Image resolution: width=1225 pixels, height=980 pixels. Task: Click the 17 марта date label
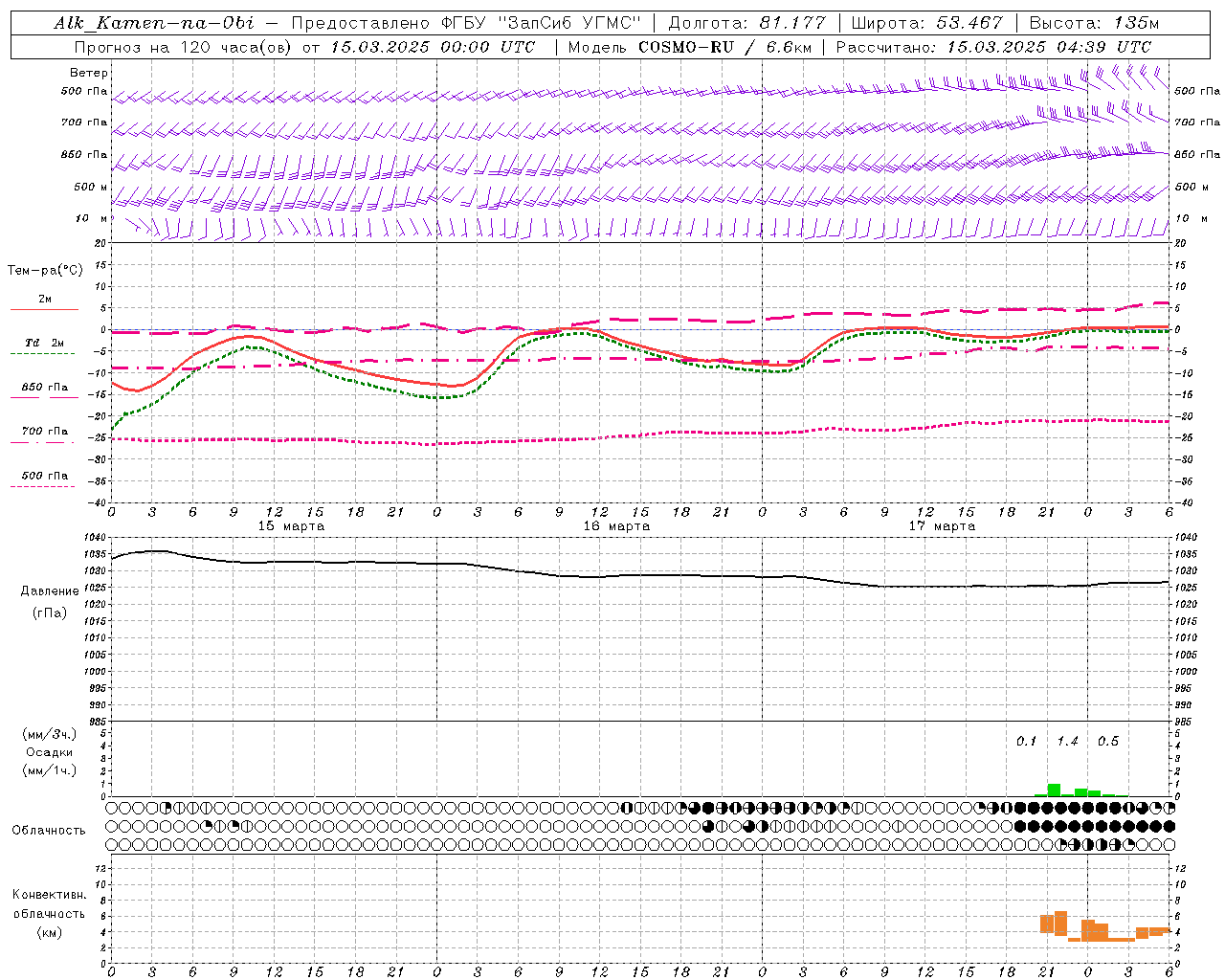point(942,525)
